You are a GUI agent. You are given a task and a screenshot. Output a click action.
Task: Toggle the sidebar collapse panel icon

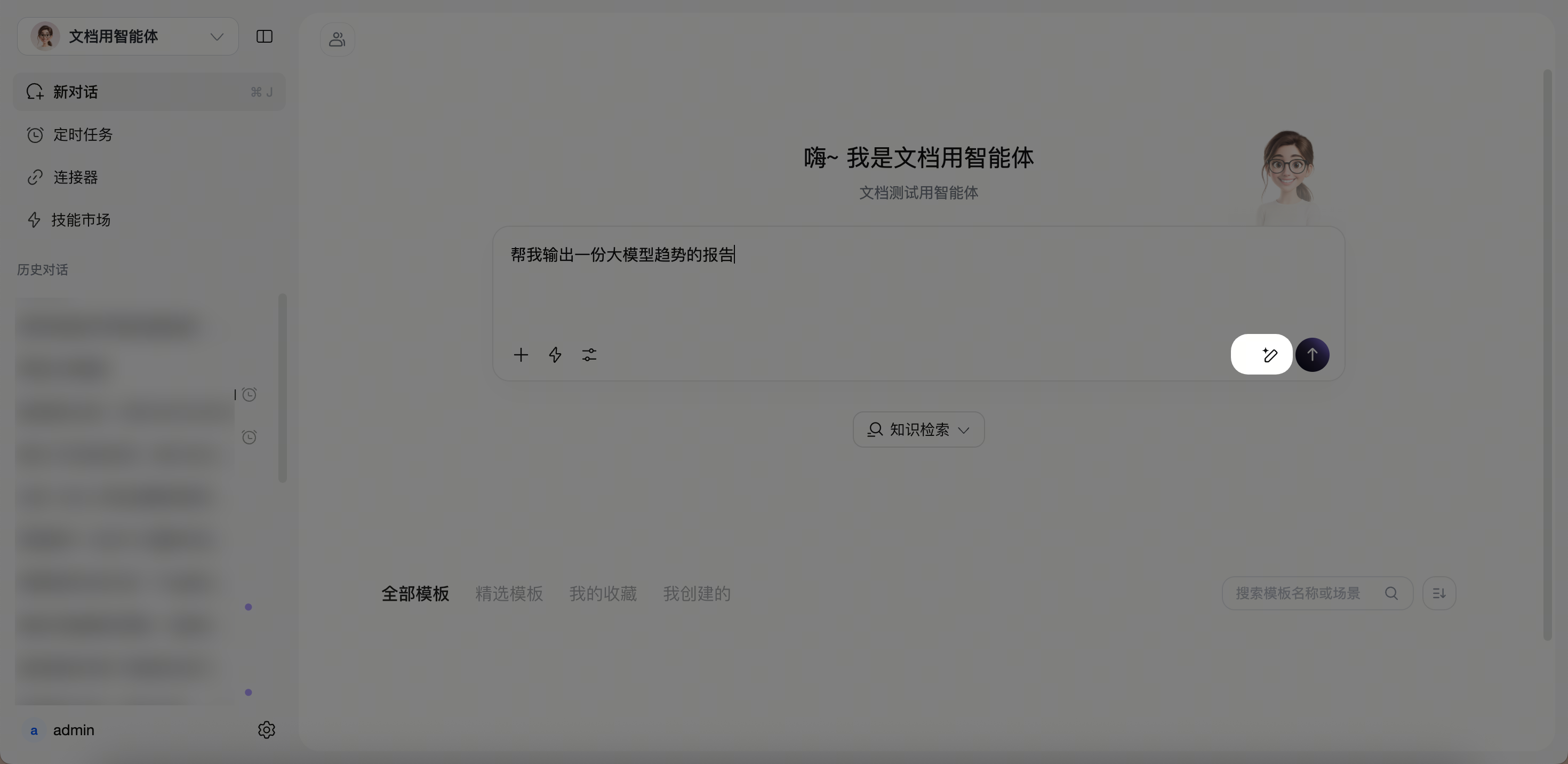pos(264,36)
